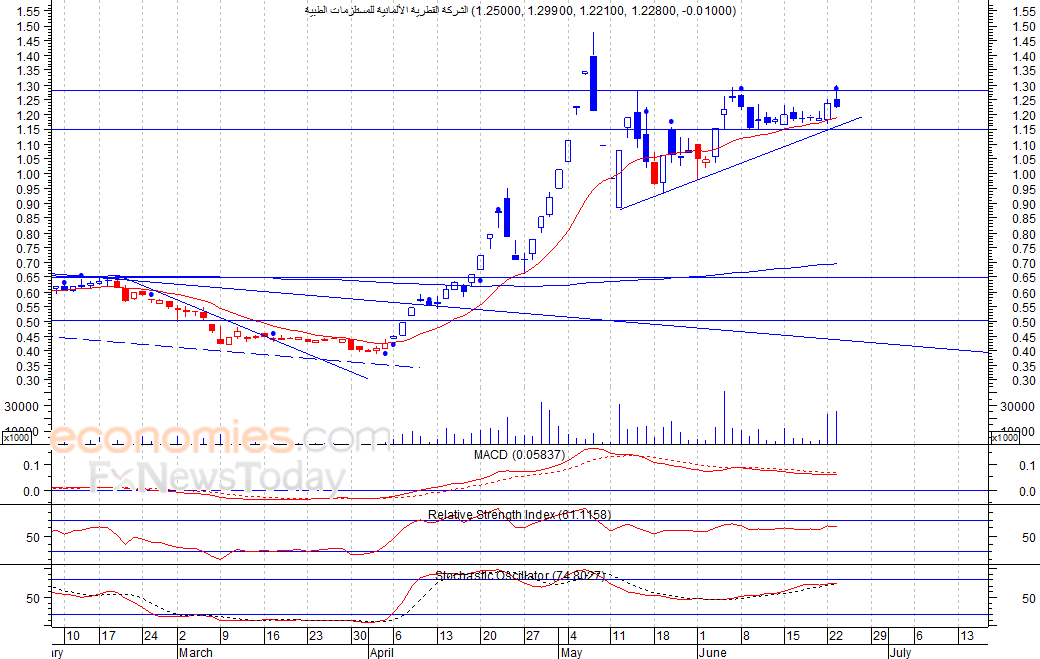Click the Relative Strength Index (61.1158) label

(x=519, y=514)
